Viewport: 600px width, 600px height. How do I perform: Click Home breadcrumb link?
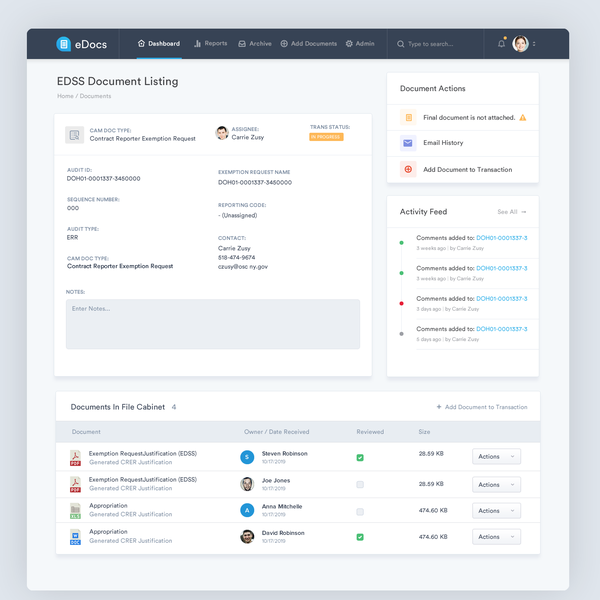[65, 96]
